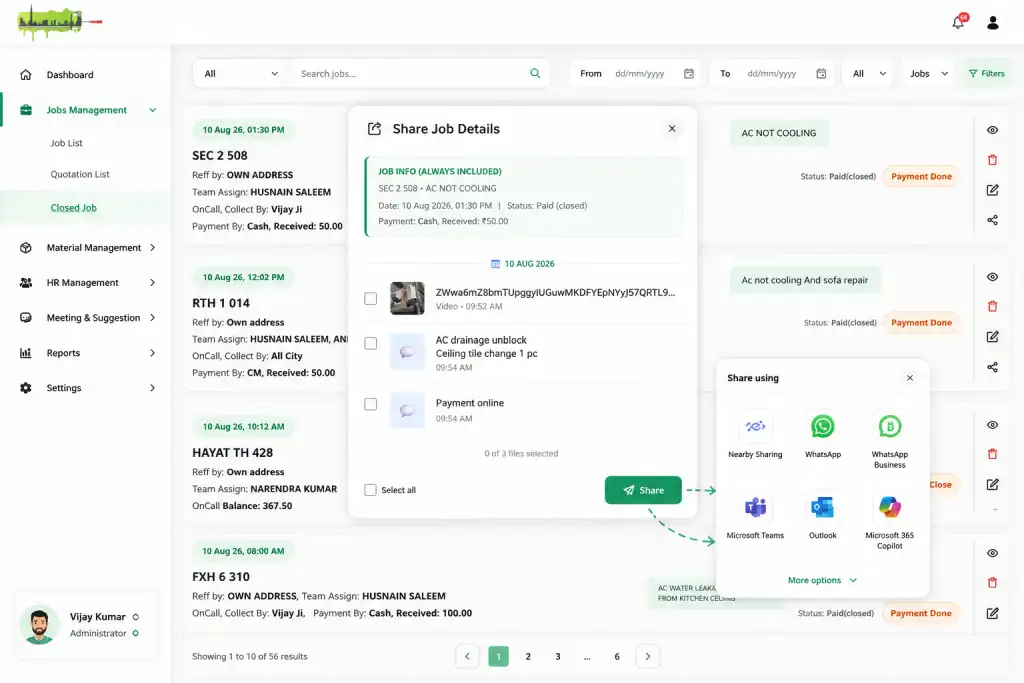Screen dimensions: 1024x683
Task: Expand Meeting & Suggestion submenu
Action: (152, 318)
